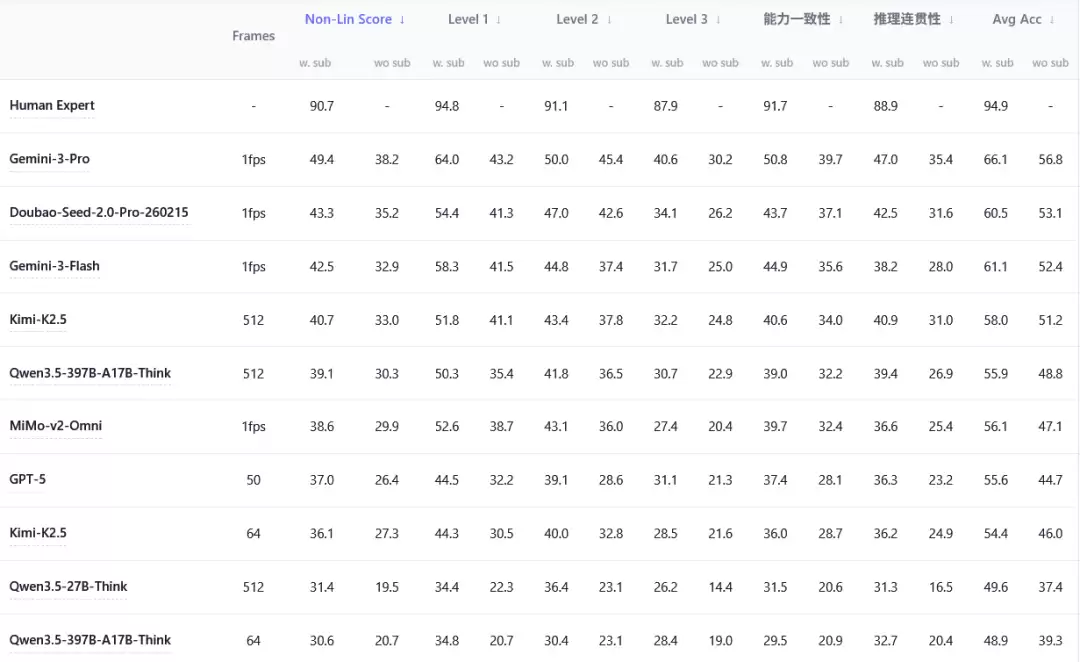Open the GPT-5 model name

tap(28, 479)
